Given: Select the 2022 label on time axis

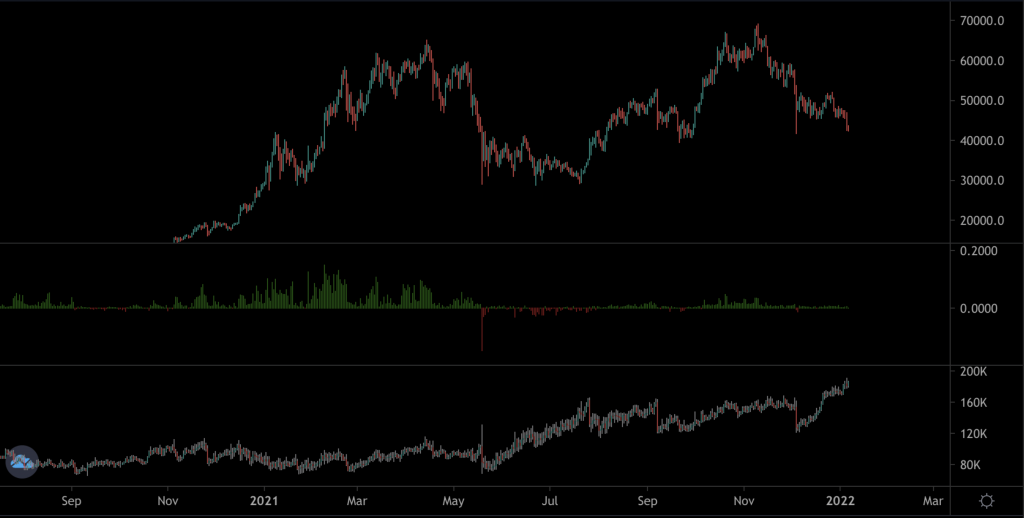Looking at the screenshot, I should pyautogui.click(x=840, y=500).
